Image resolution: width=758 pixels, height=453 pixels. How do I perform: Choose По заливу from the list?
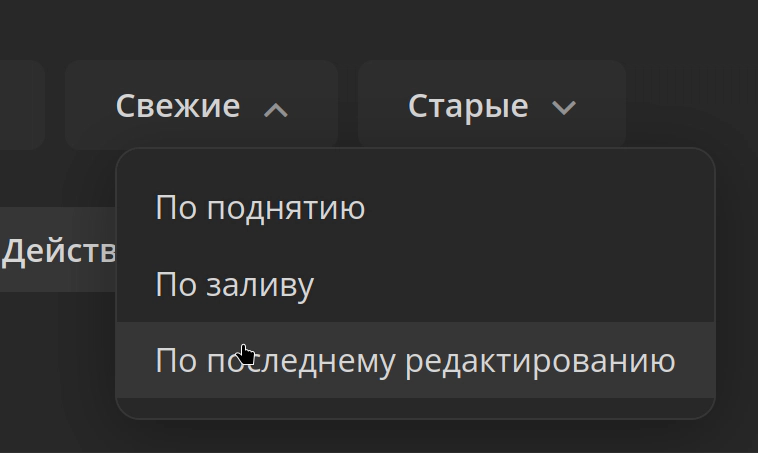coord(235,285)
